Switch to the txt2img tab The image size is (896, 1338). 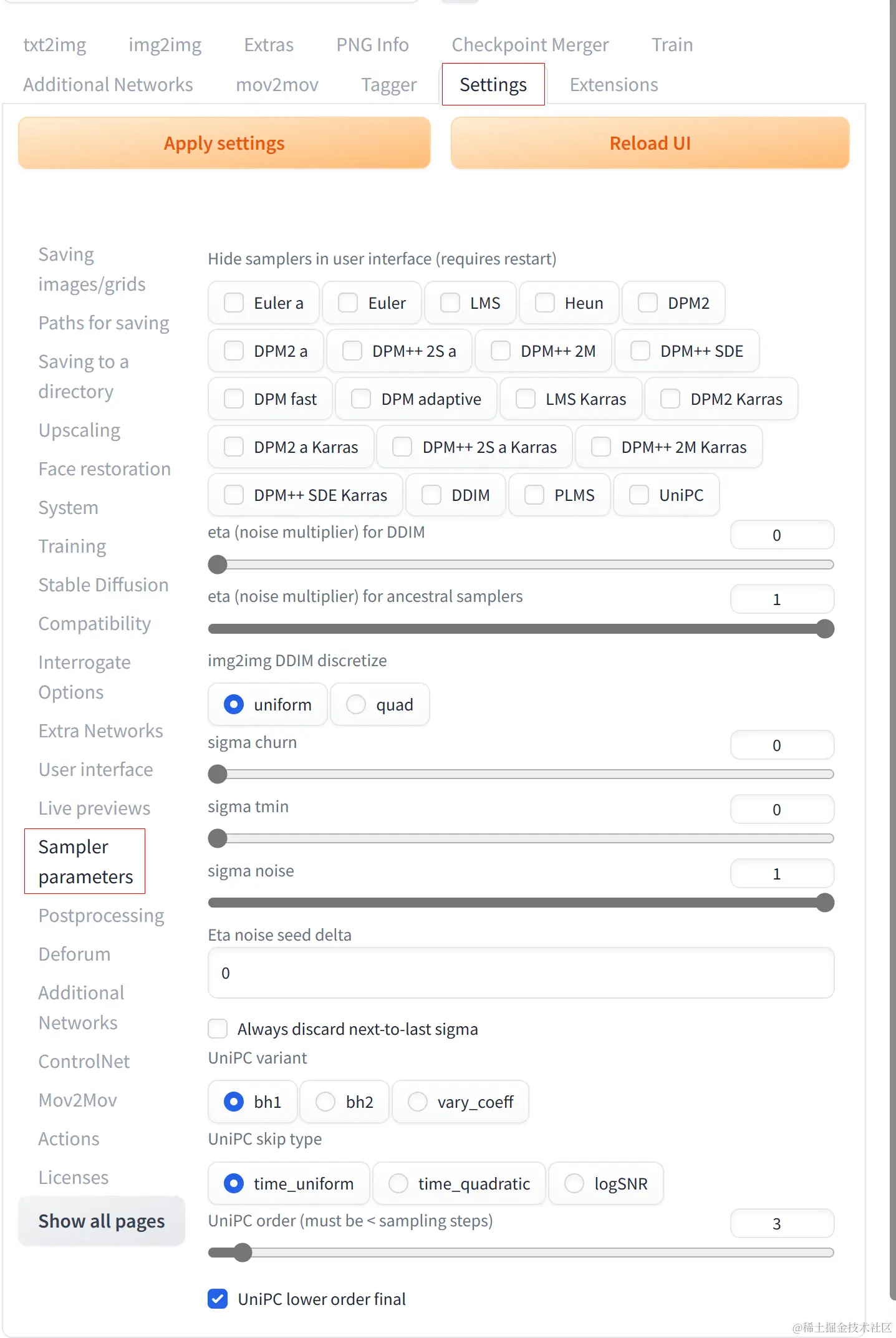(55, 45)
